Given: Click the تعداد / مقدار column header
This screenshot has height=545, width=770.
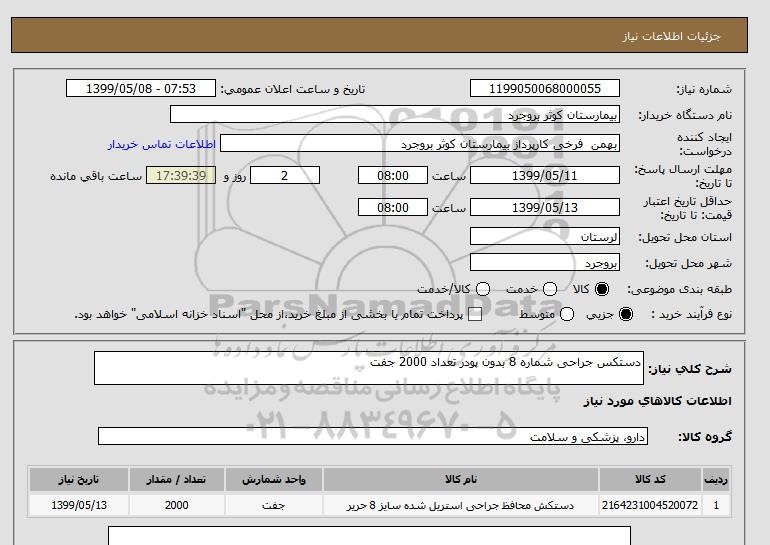Looking at the screenshot, I should click(x=176, y=479).
